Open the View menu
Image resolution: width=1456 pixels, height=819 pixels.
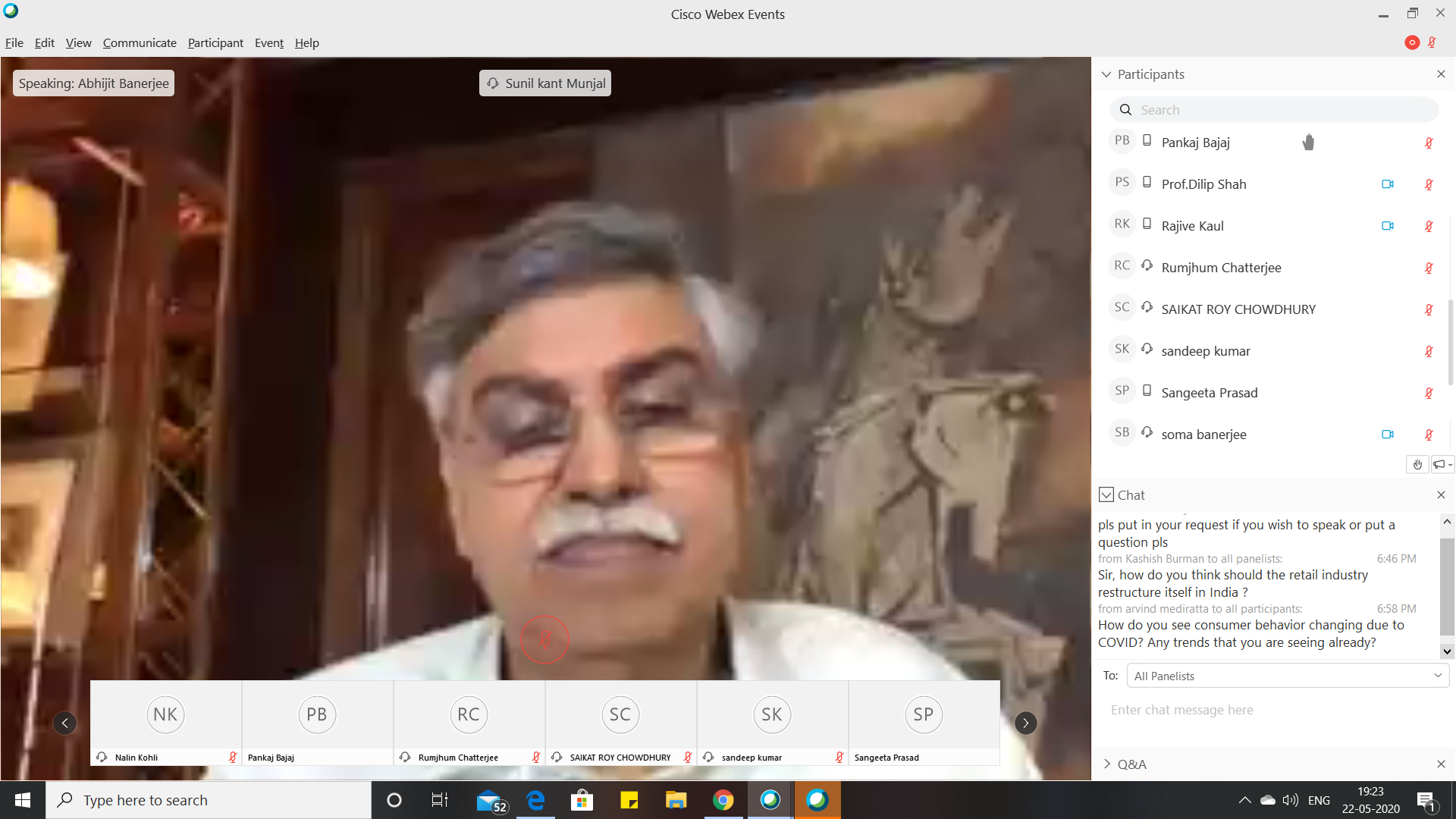(78, 43)
